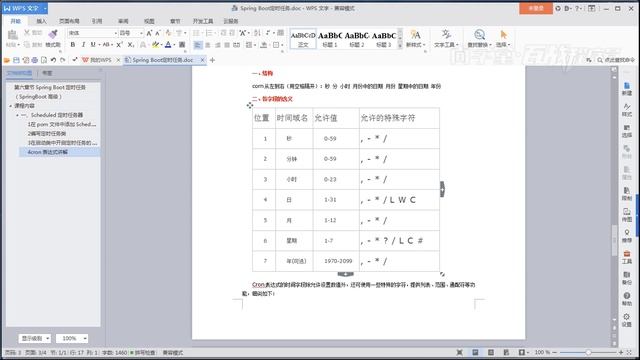Viewport: 640px width, 360px height.
Task: Click the Undo arrow in quick toolbar
Action: [53, 60]
